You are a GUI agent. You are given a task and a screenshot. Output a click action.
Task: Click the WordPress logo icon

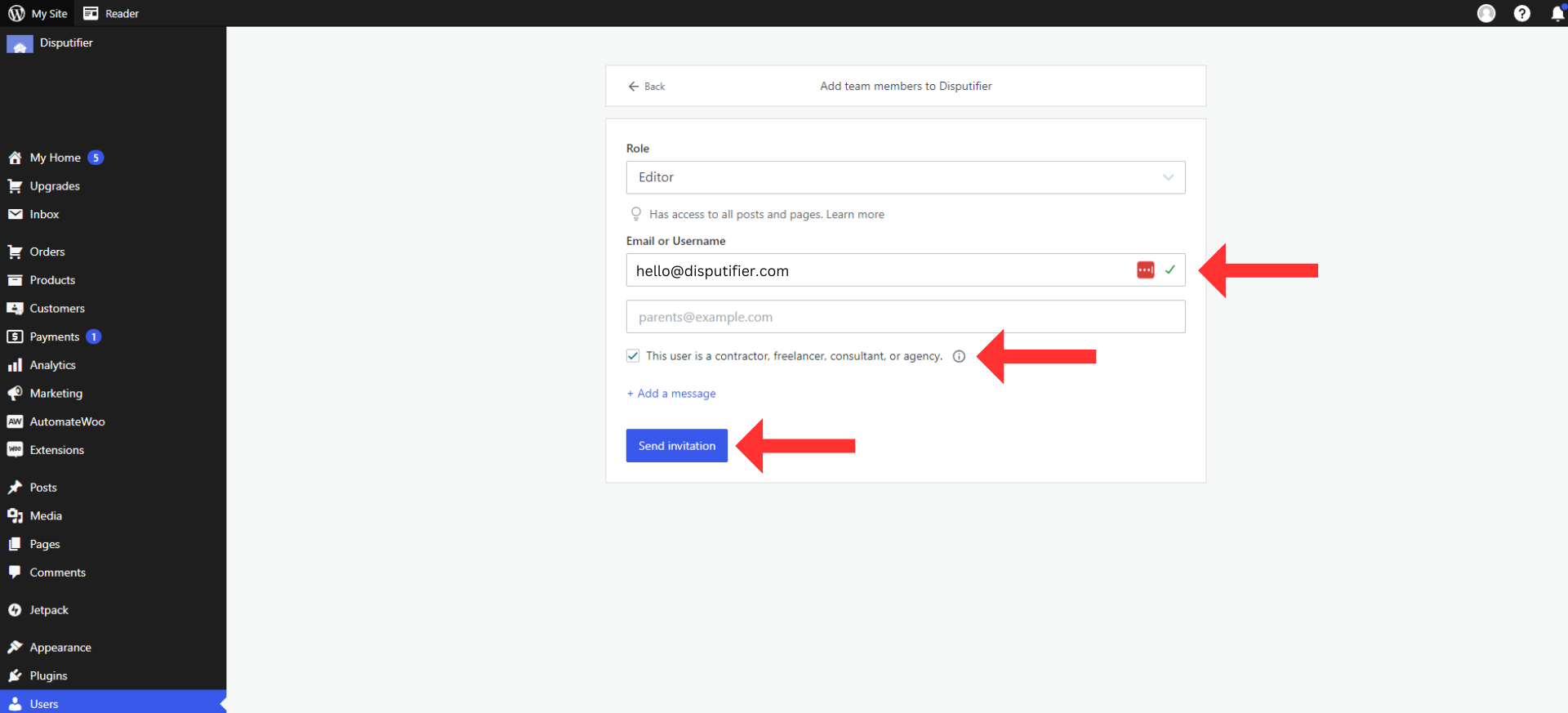[x=16, y=13]
